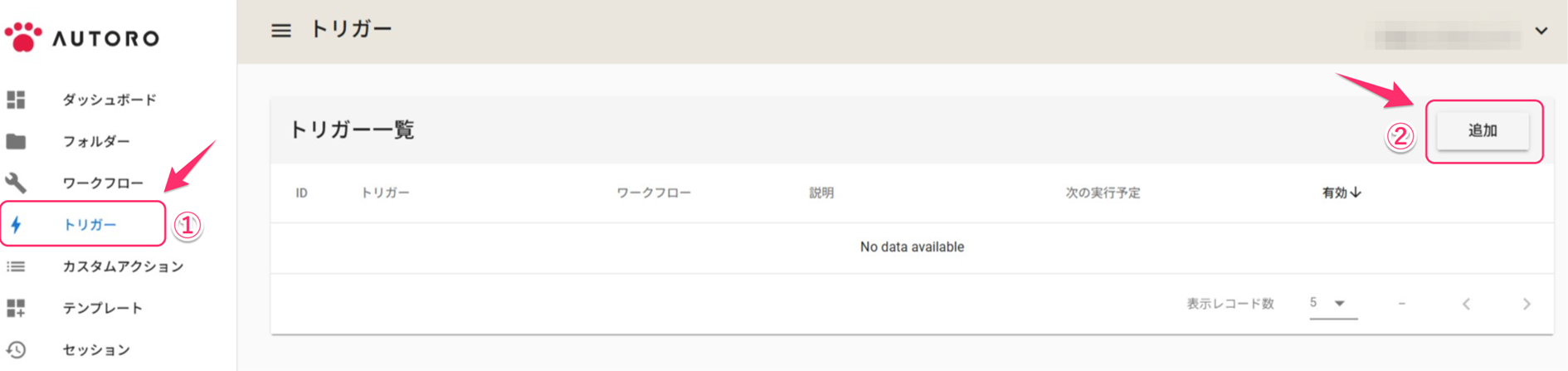This screenshot has width=1568, height=371.
Task: Click the トリガー column header
Action: point(385,193)
